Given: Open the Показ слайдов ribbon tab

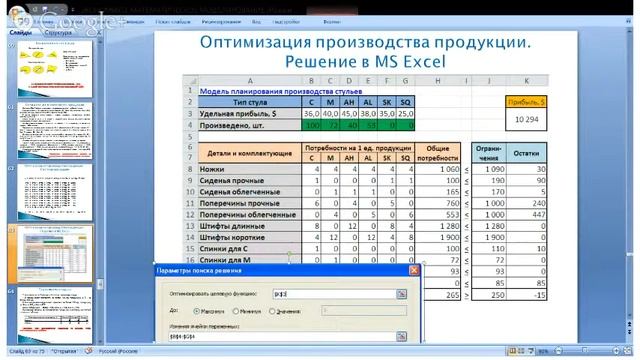Looking at the screenshot, I should tap(173, 22).
